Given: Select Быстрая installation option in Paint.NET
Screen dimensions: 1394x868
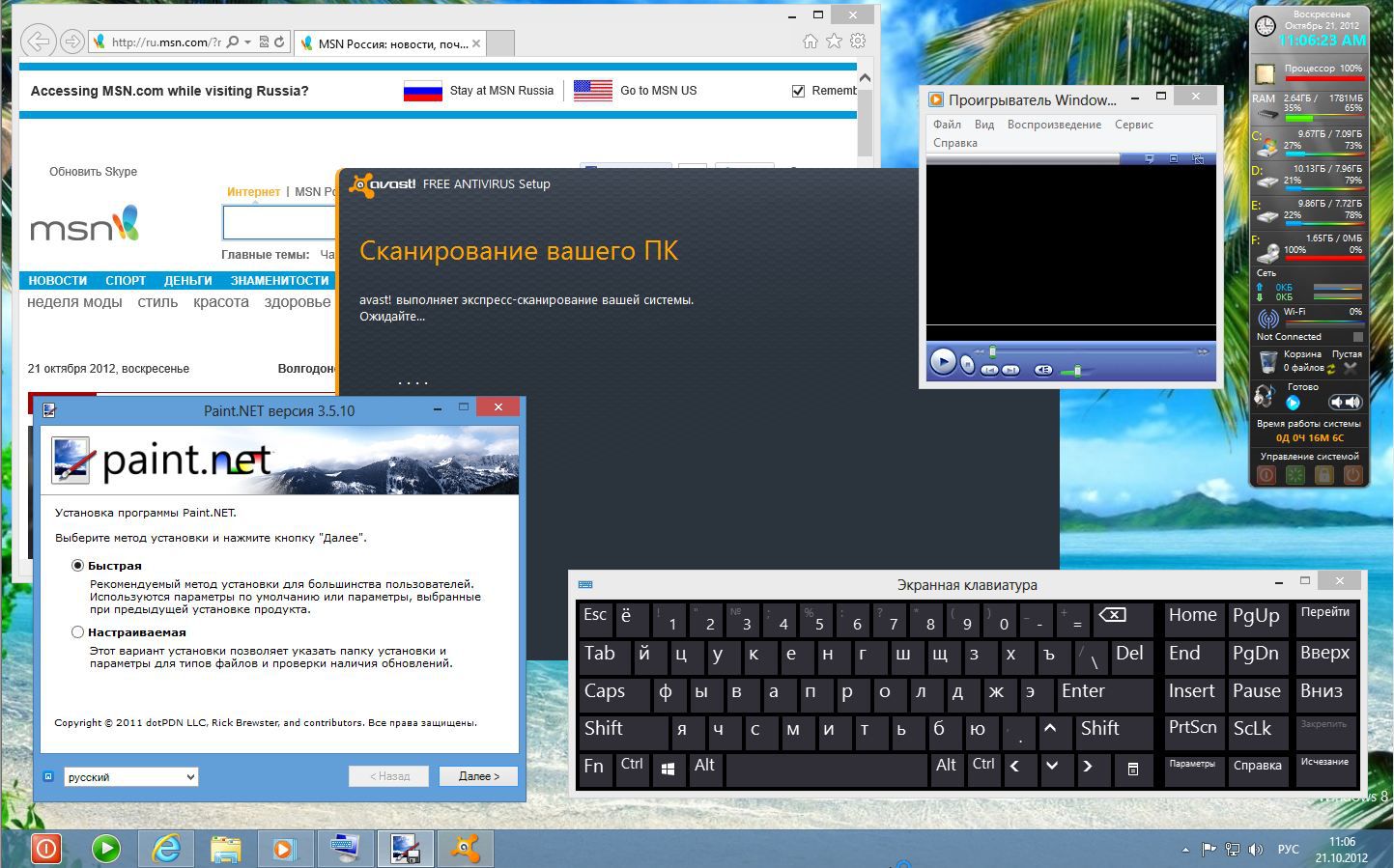Looking at the screenshot, I should click(77, 566).
